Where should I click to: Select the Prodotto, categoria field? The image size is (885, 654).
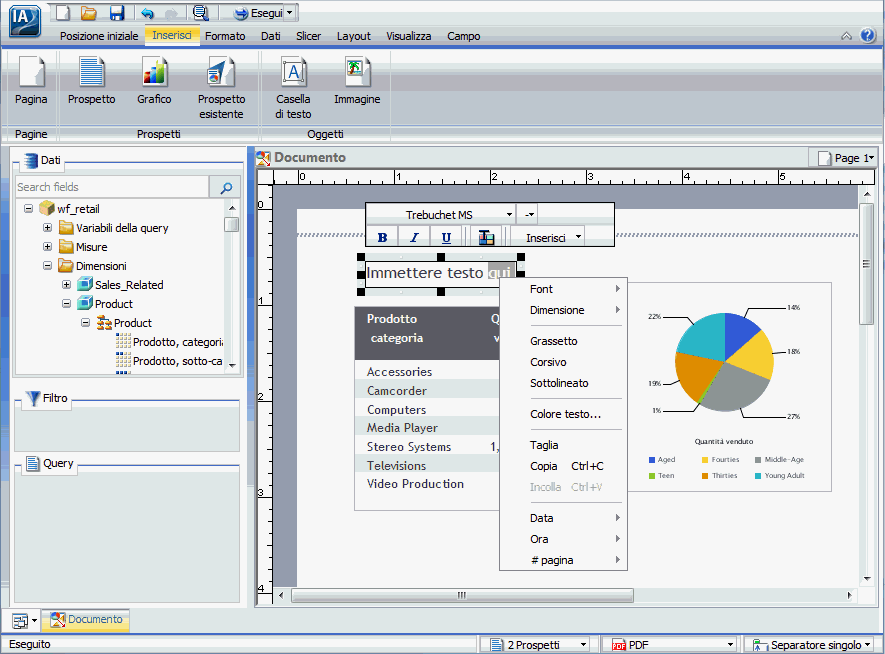pos(169,342)
